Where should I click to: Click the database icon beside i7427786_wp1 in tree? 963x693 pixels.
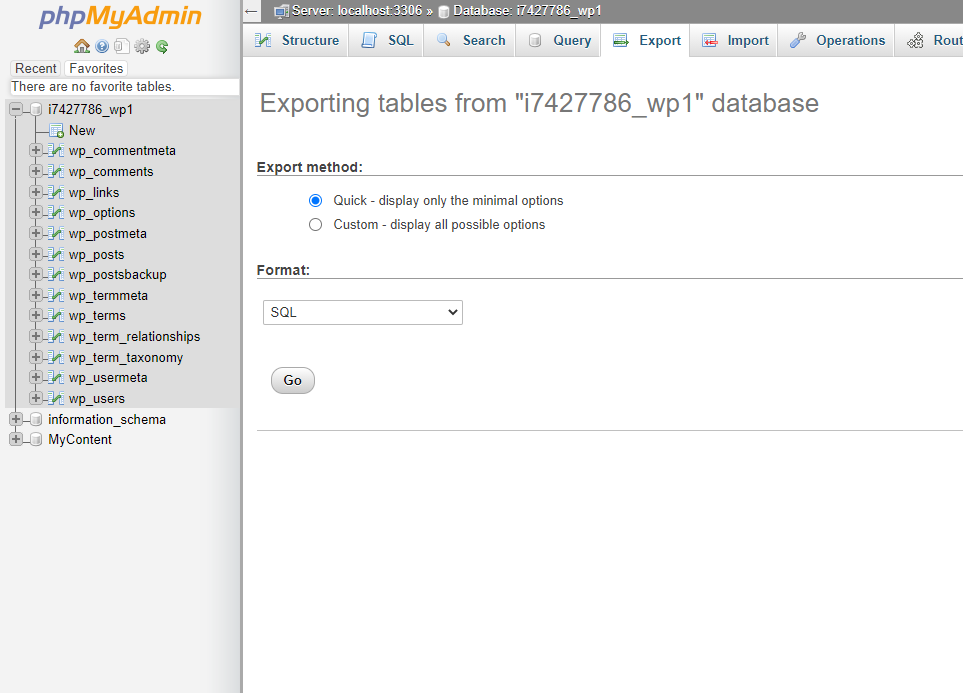pyautogui.click(x=36, y=109)
